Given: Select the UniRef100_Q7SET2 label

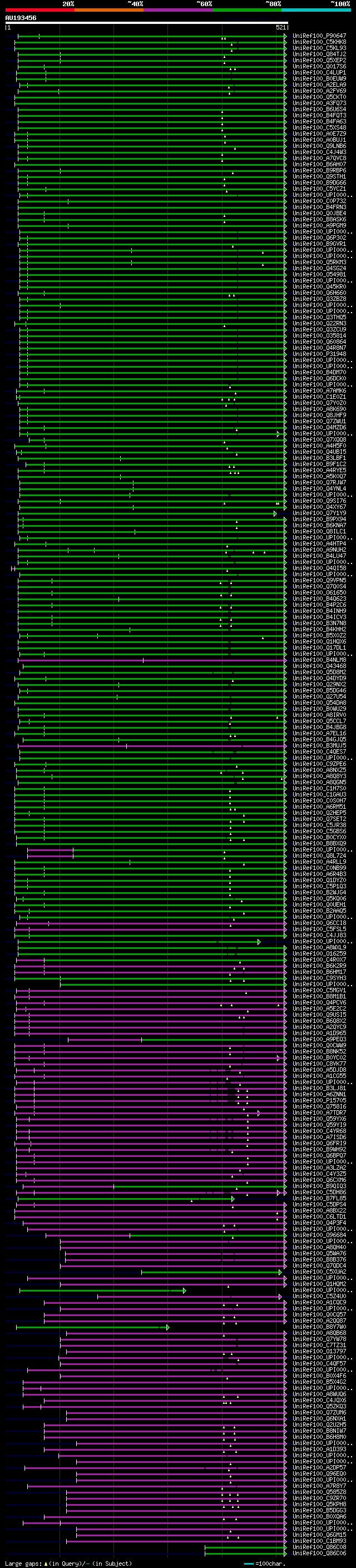Looking at the screenshot, I should pyautogui.click(x=319, y=819).
